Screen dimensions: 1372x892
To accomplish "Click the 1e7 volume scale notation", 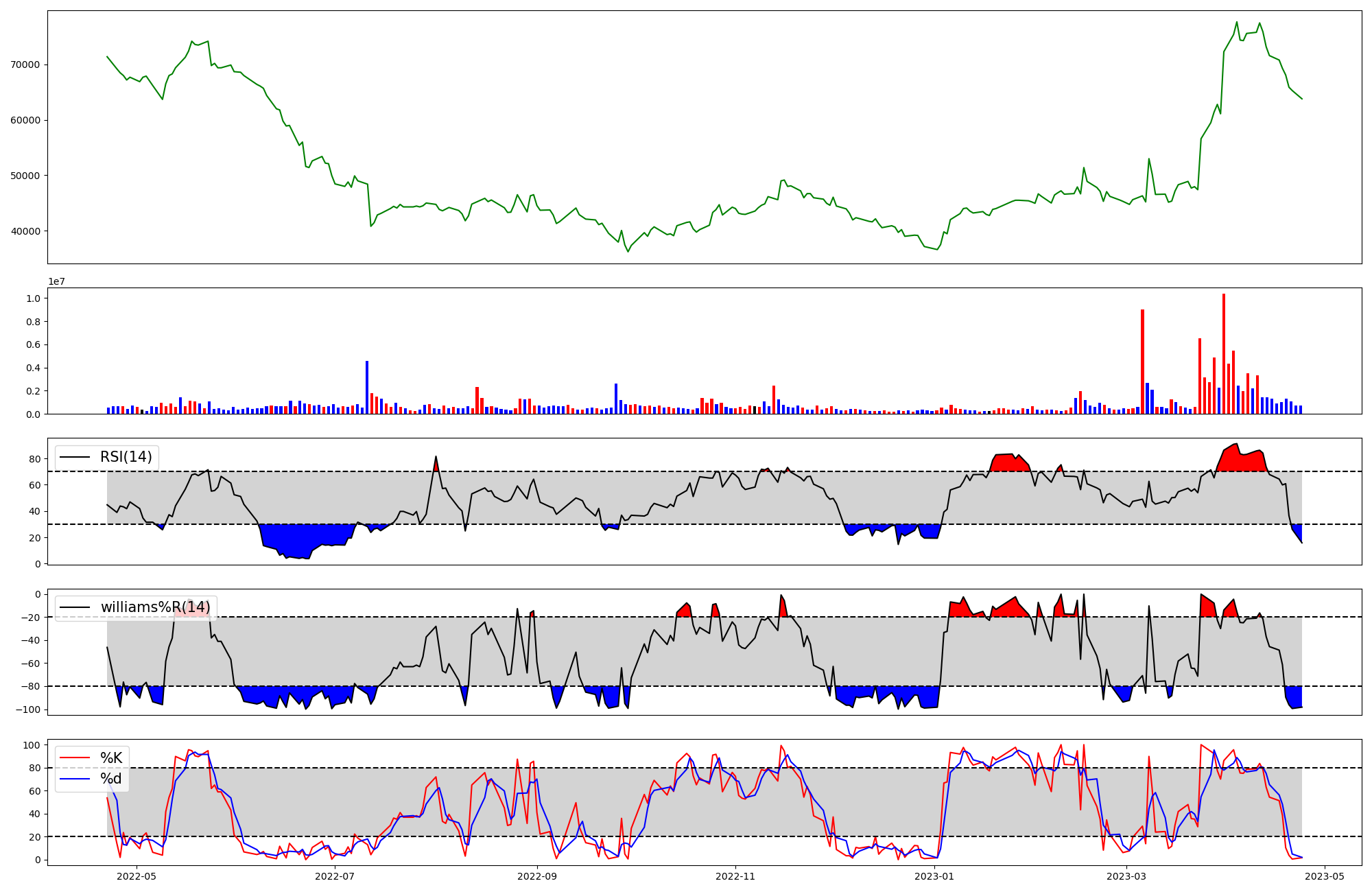I will click(x=56, y=281).
